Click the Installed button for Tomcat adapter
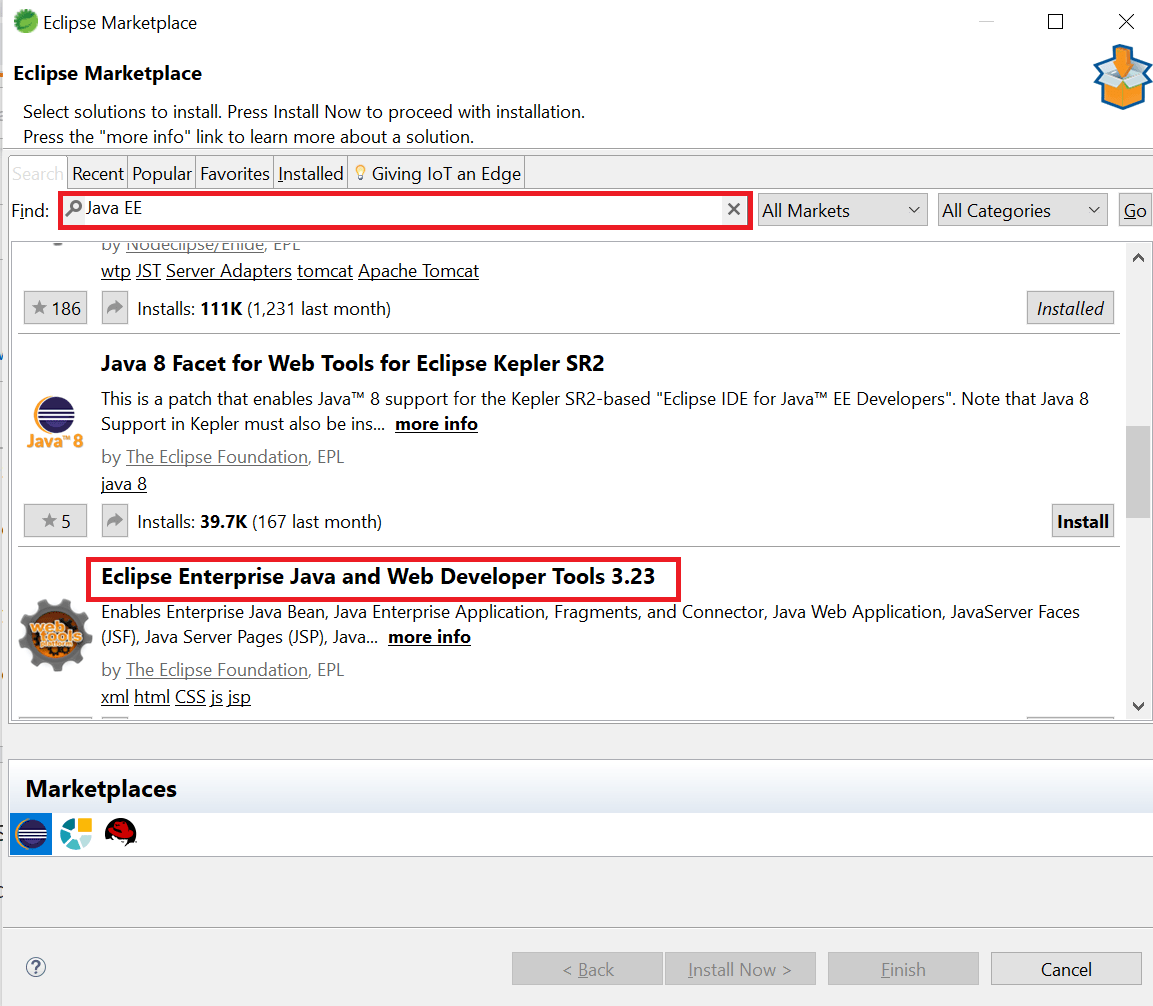The width and height of the screenshot is (1153, 1006). 1070,308
